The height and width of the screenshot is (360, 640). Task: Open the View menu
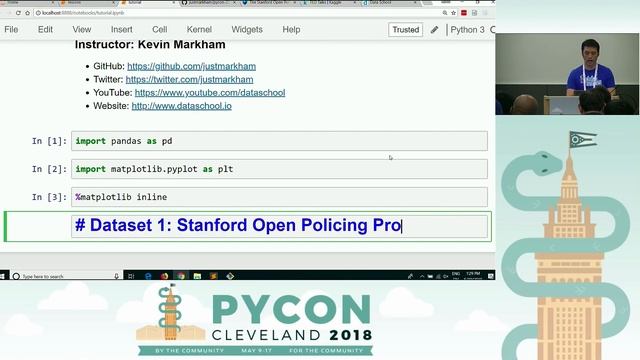pos(82,29)
